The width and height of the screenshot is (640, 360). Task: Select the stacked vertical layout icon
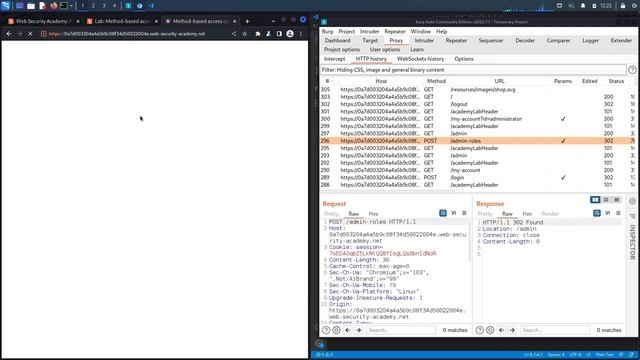pos(606,200)
